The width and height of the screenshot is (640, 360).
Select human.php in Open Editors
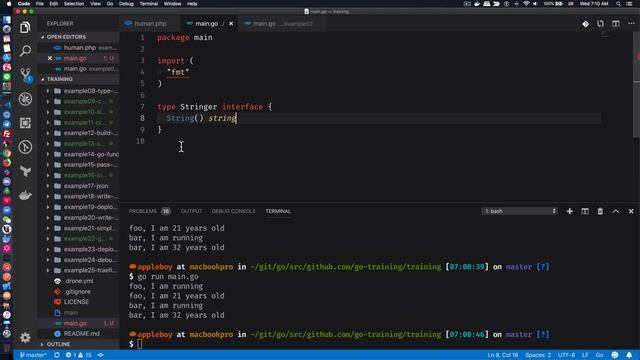80,48
